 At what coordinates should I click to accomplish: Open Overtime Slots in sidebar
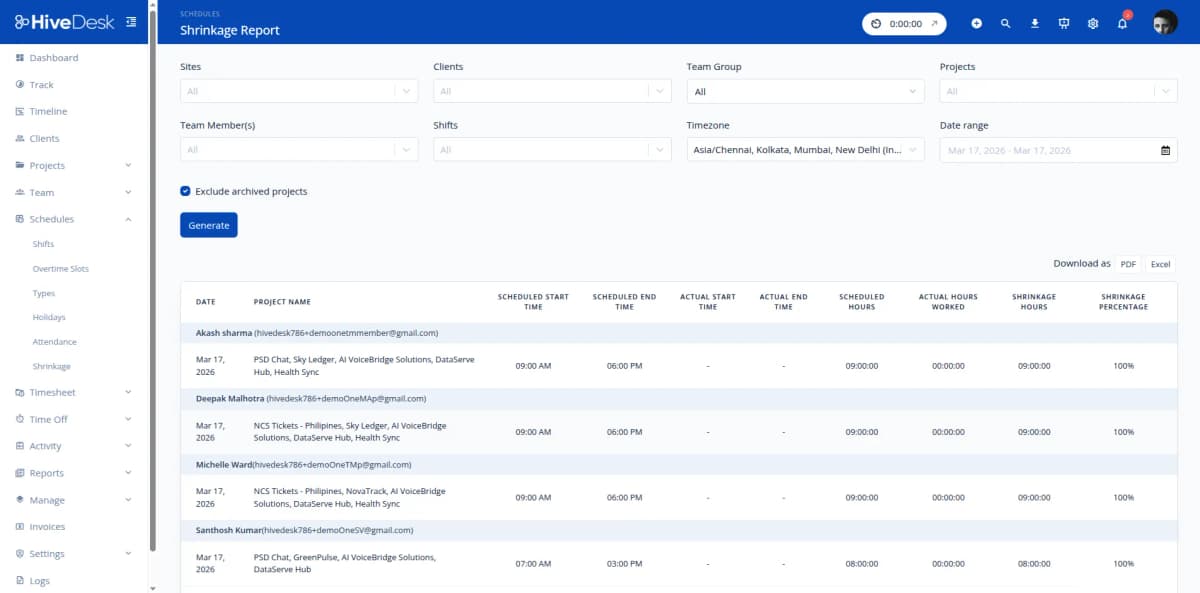[x=60, y=269]
